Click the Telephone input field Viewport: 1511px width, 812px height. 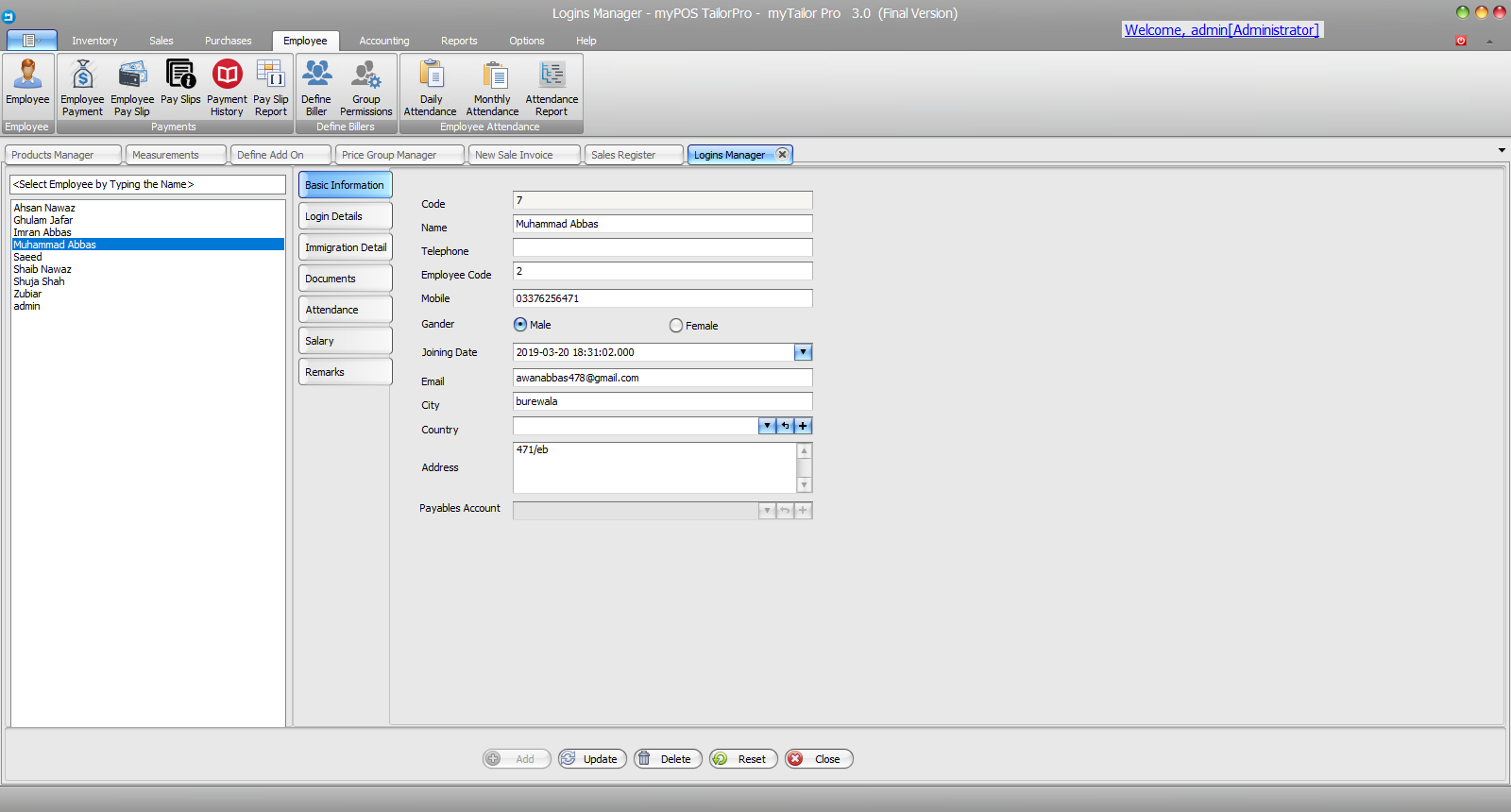[662, 247]
